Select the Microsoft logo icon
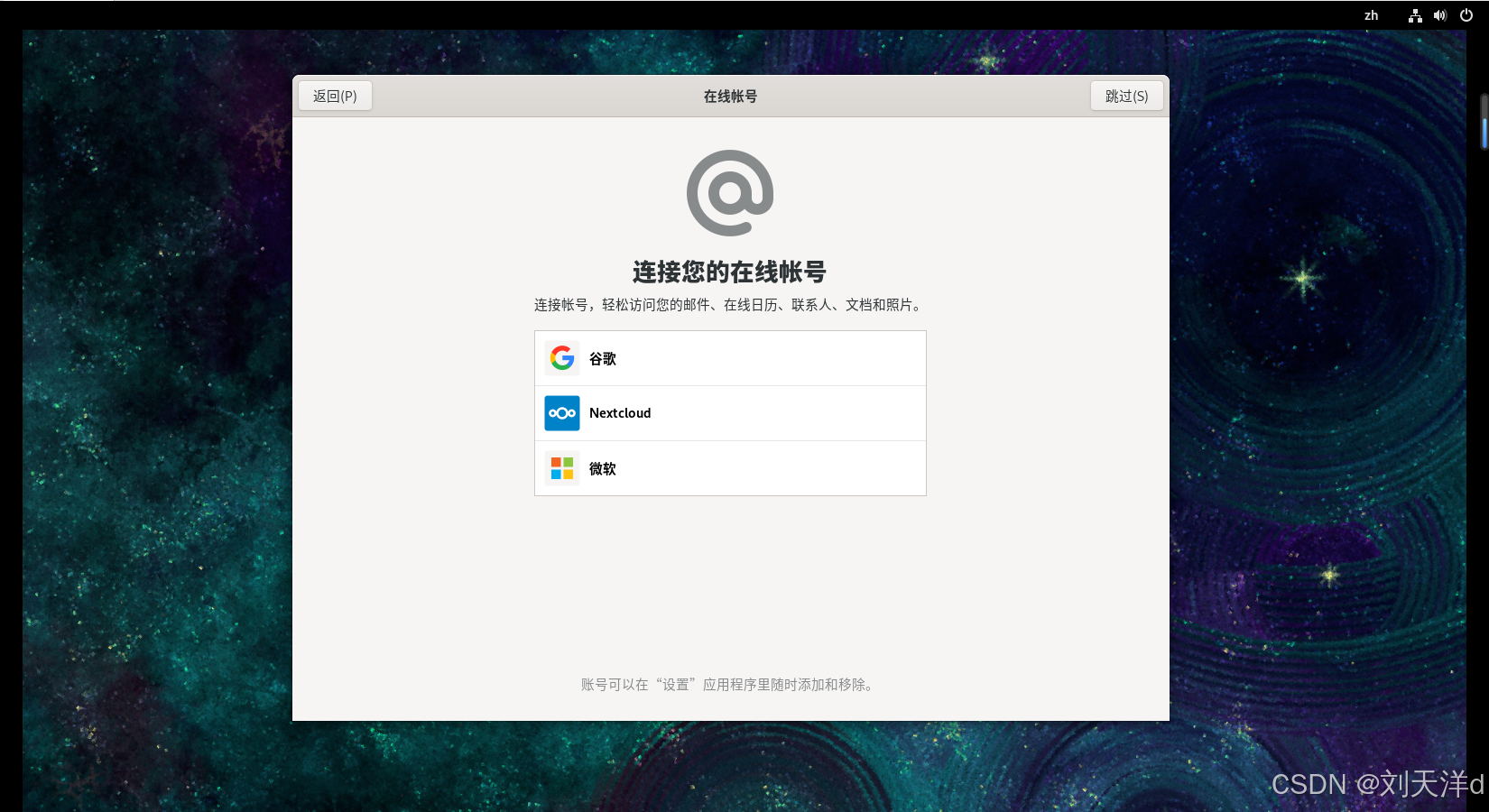Screen dimensions: 1489x812 tap(562, 468)
